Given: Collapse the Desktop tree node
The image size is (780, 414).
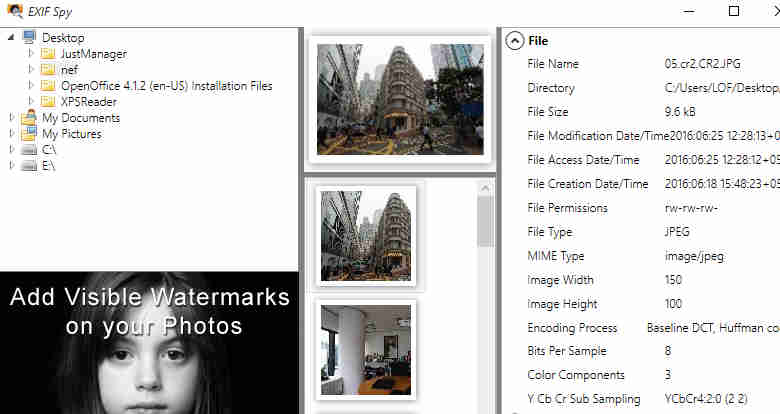Looking at the screenshot, I should (x=11, y=37).
